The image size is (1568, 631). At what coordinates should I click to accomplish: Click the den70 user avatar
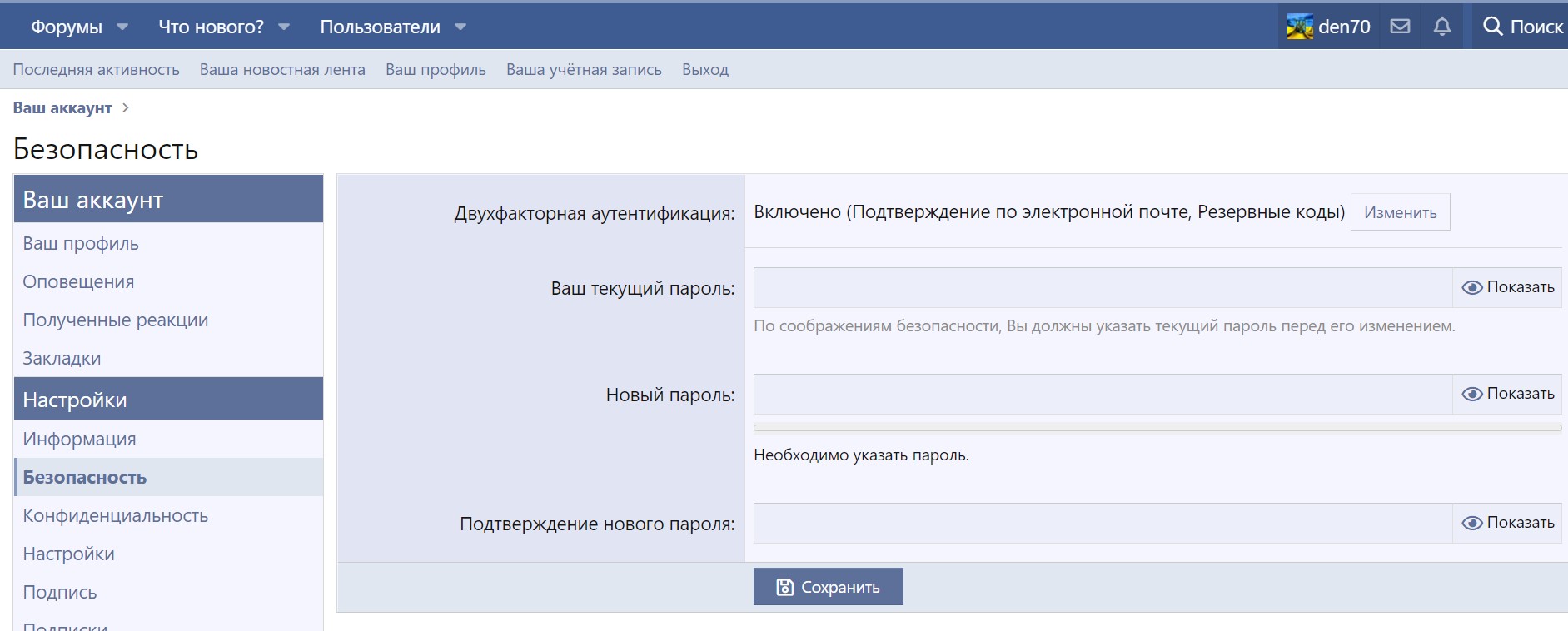[x=1299, y=27]
